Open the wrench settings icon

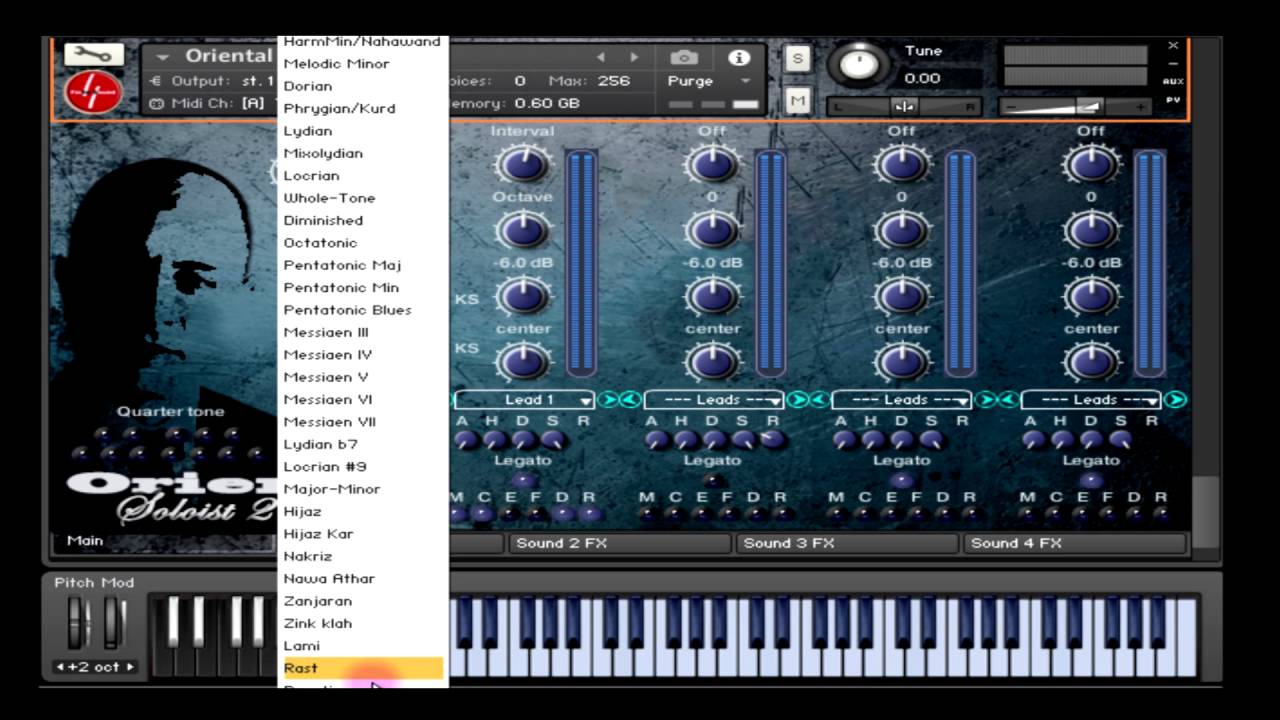click(x=94, y=55)
